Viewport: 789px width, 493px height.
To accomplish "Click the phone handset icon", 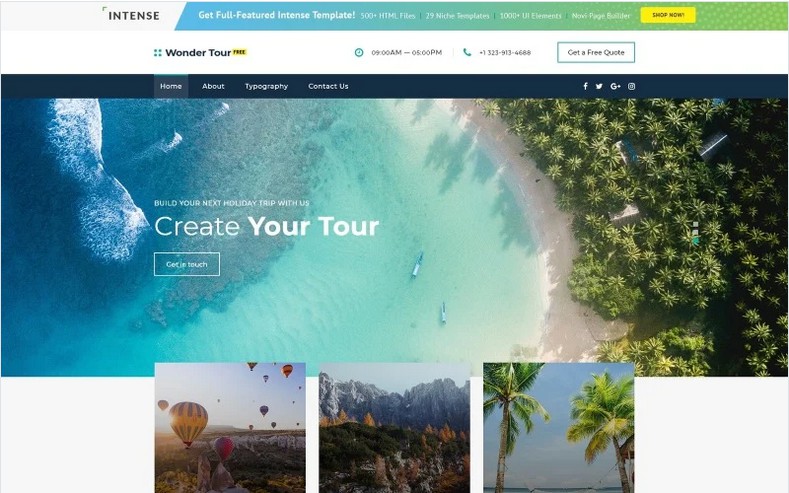I will tap(467, 52).
